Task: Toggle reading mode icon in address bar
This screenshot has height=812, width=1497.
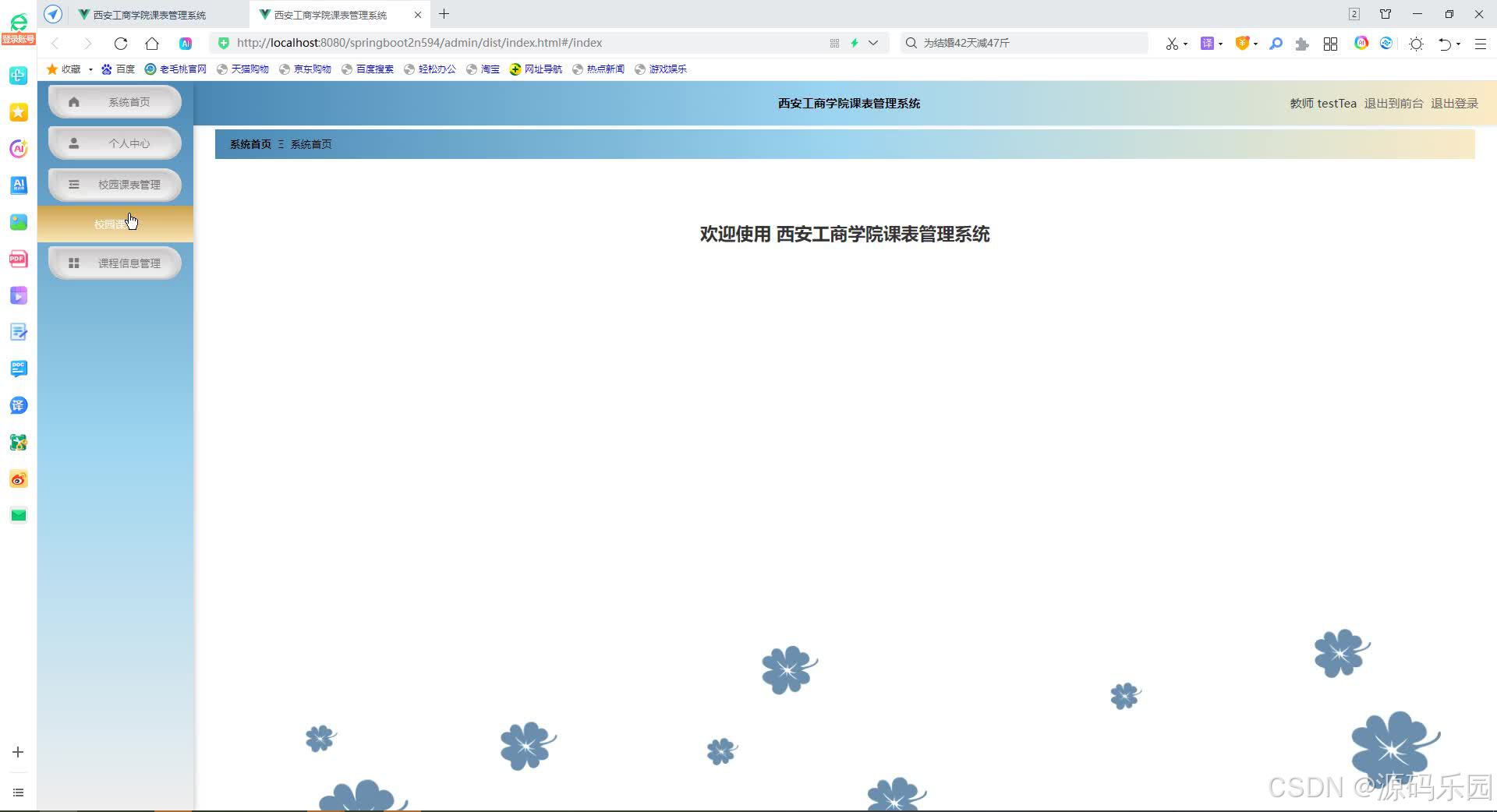Action: coord(833,43)
